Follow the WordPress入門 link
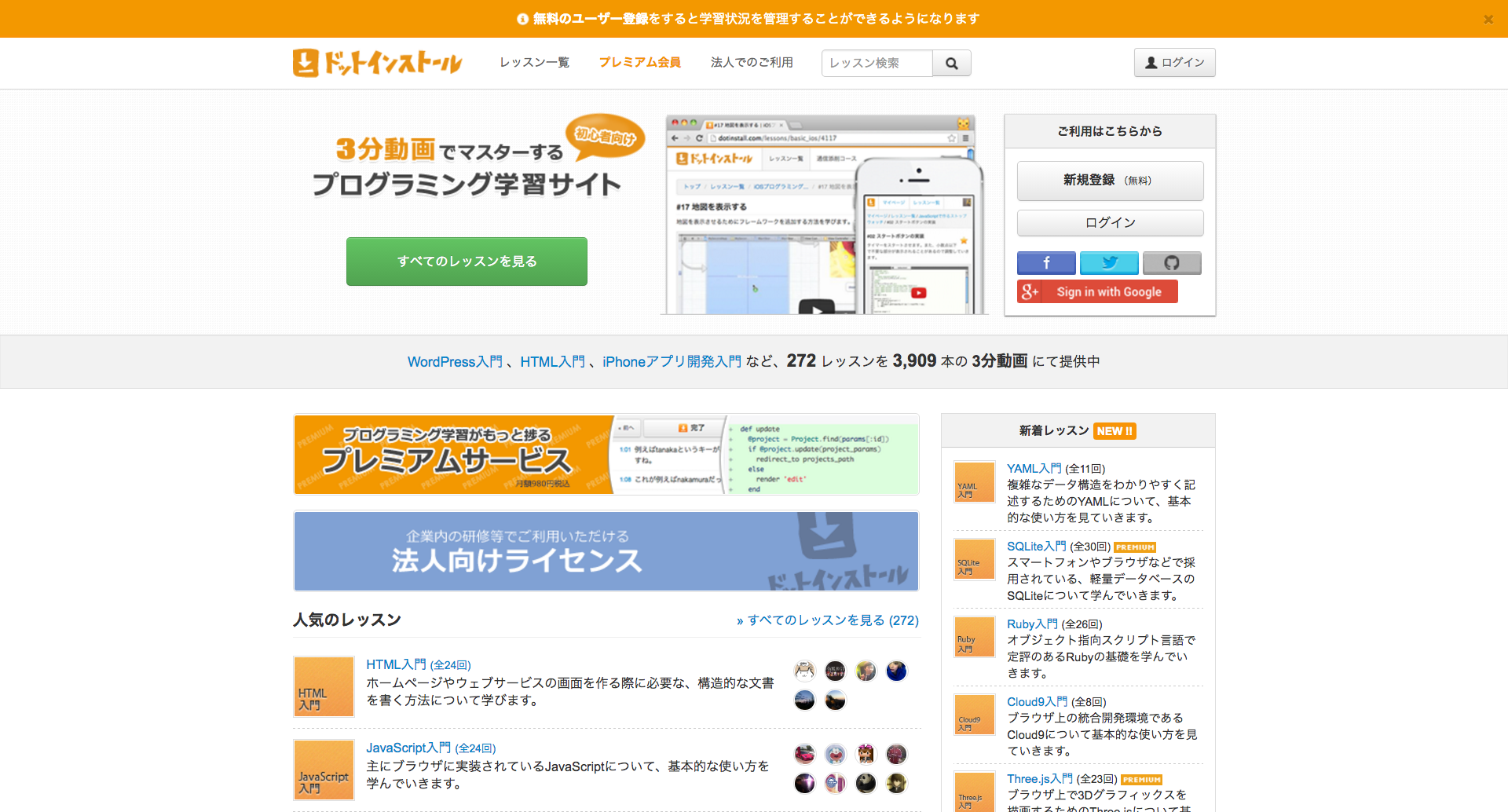The image size is (1508, 812). coord(455,362)
